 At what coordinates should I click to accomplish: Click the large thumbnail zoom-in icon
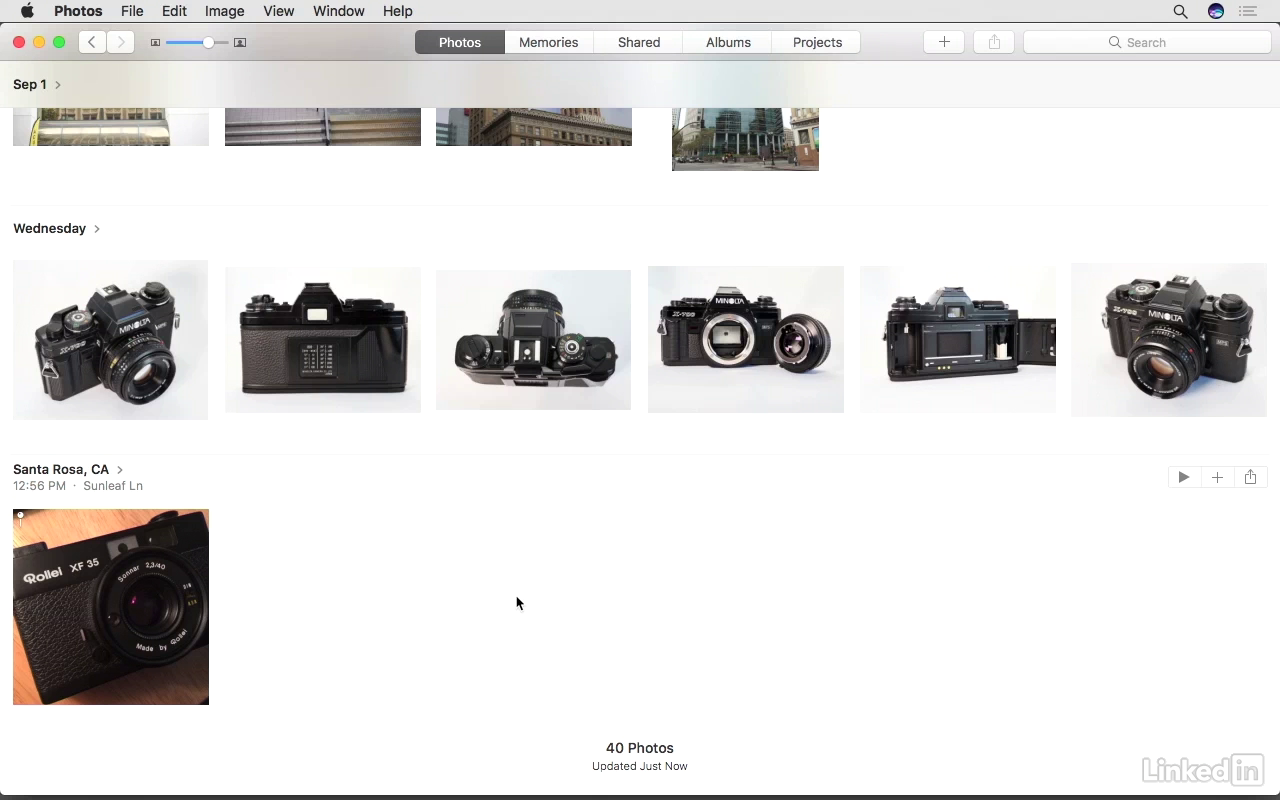pos(240,43)
